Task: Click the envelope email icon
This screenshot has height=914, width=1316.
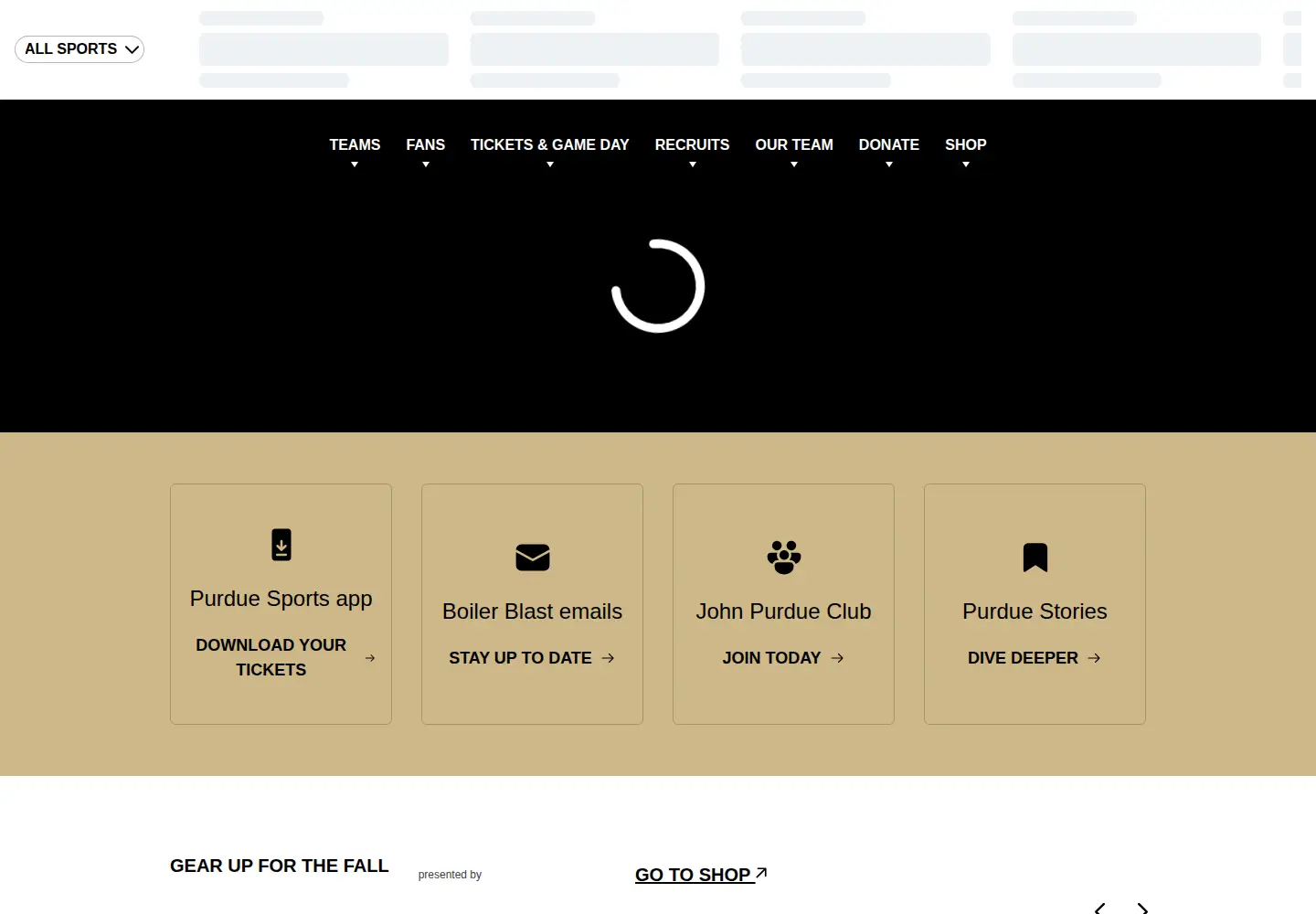Action: point(533,558)
